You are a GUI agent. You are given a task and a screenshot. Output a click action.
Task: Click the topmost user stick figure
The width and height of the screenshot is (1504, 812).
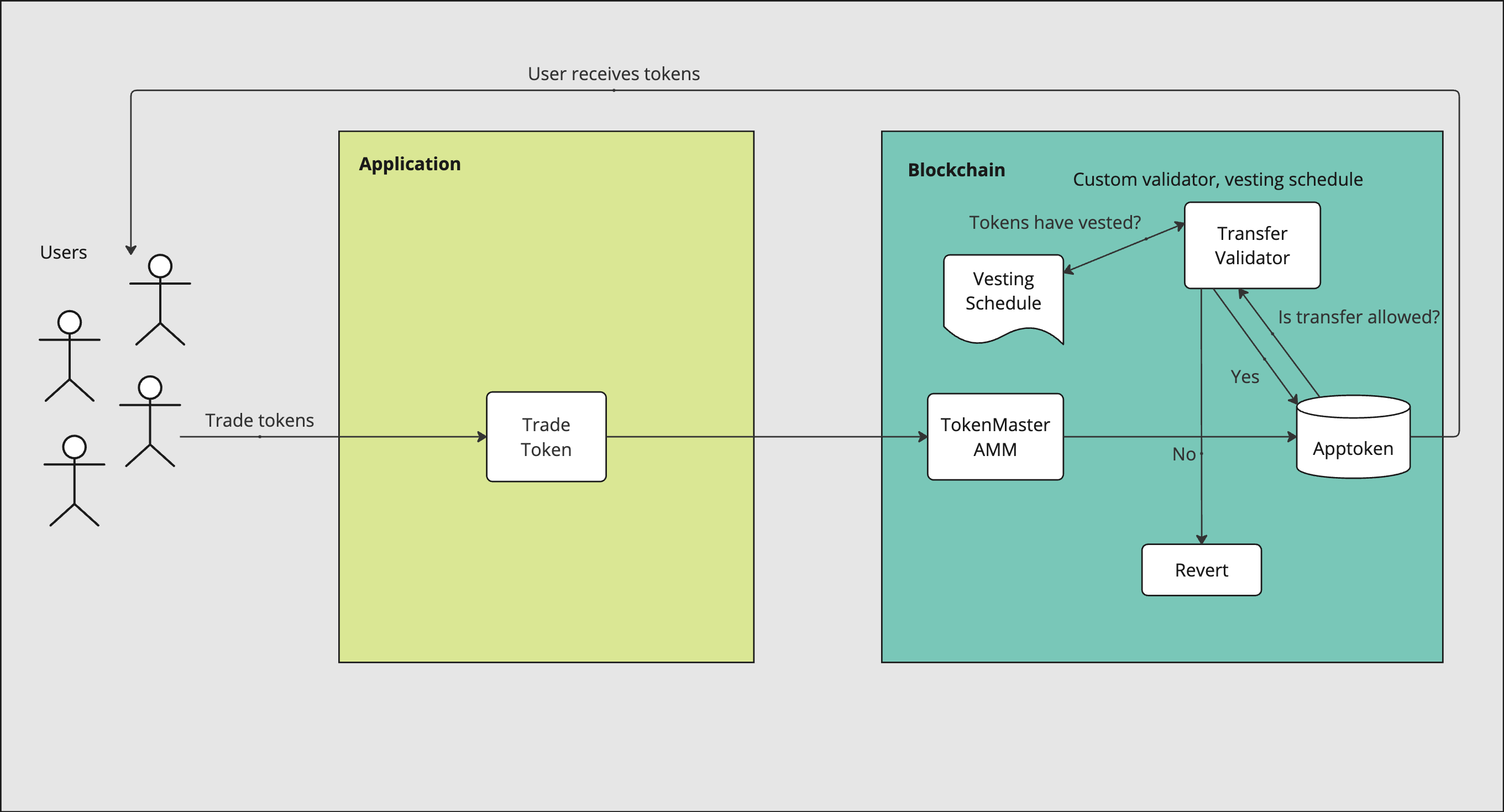click(x=160, y=300)
